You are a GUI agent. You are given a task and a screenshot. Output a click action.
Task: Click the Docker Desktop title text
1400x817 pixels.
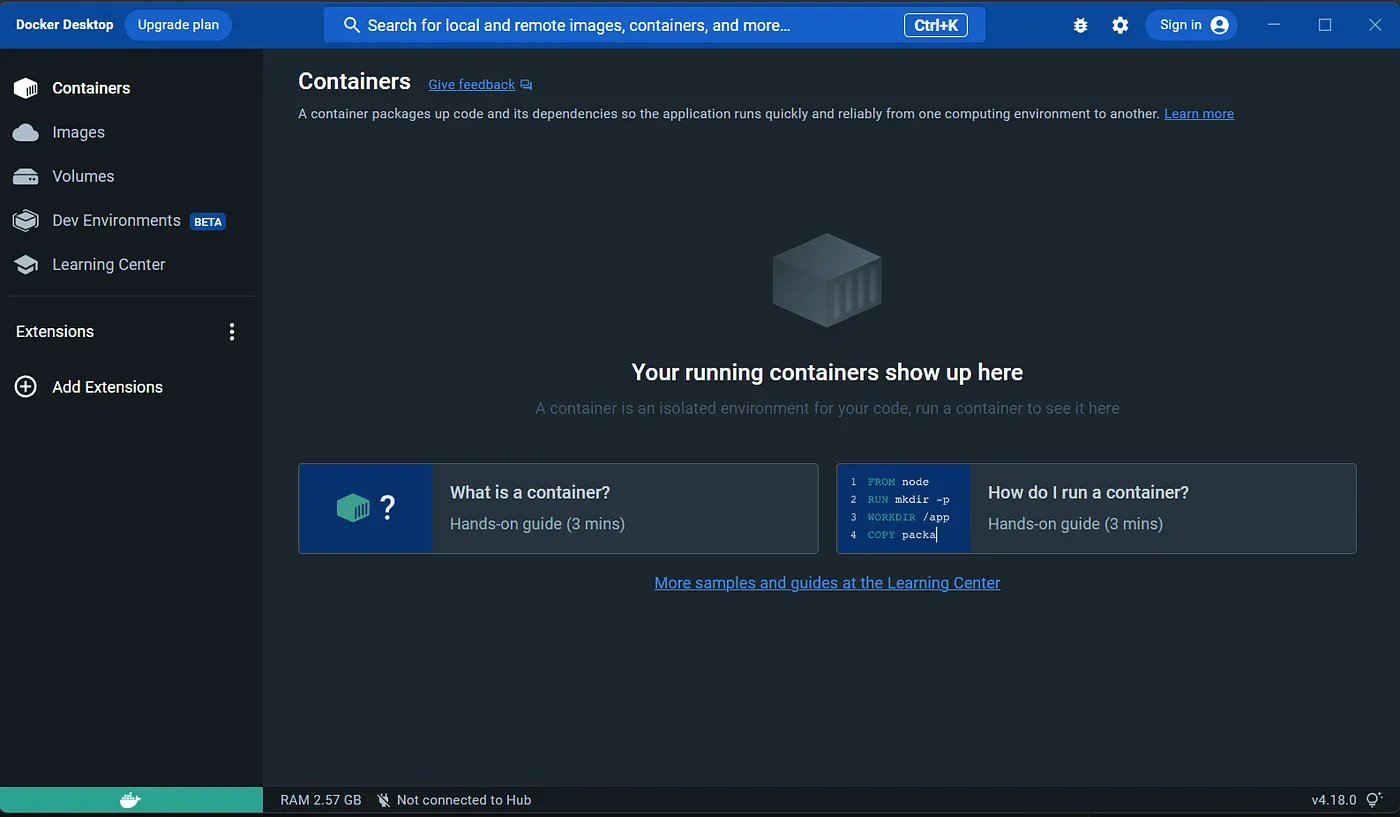point(65,25)
